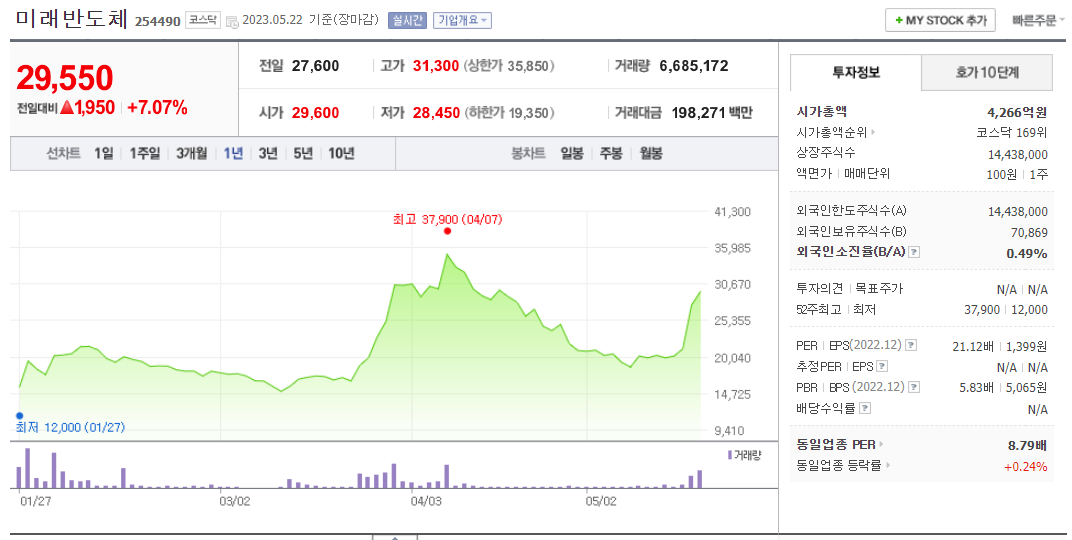Click the 저가 value 28,450
Image resolution: width=1072 pixels, height=540 pixels.
point(436,113)
